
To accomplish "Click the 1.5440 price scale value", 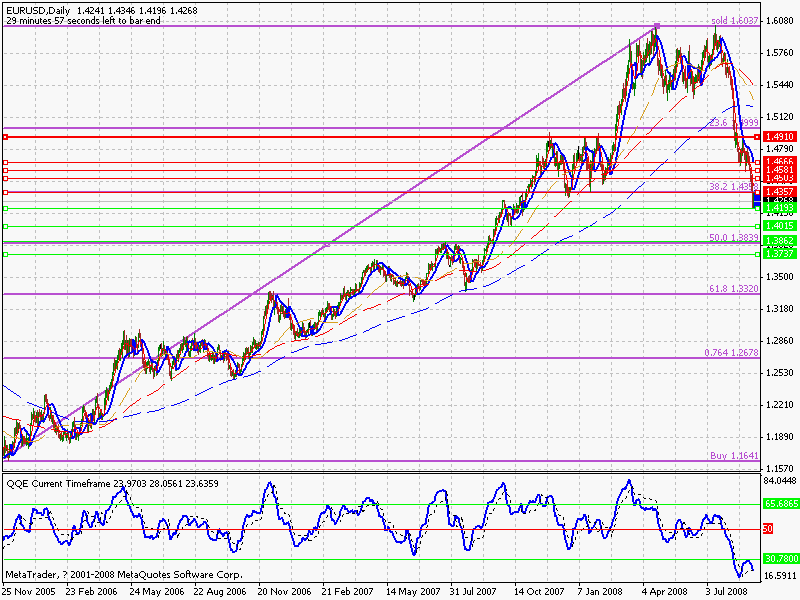I will pyautogui.click(x=780, y=85).
